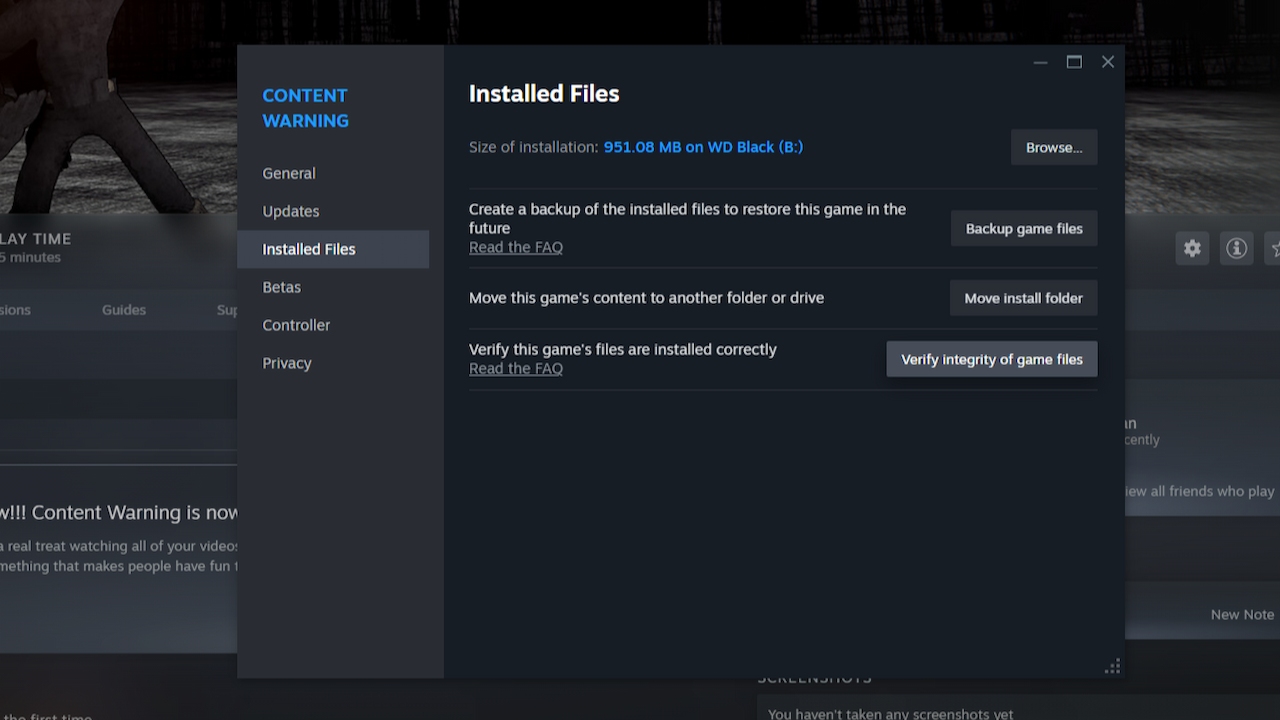
Task: Open Read the FAQ link under backup
Action: 516,247
